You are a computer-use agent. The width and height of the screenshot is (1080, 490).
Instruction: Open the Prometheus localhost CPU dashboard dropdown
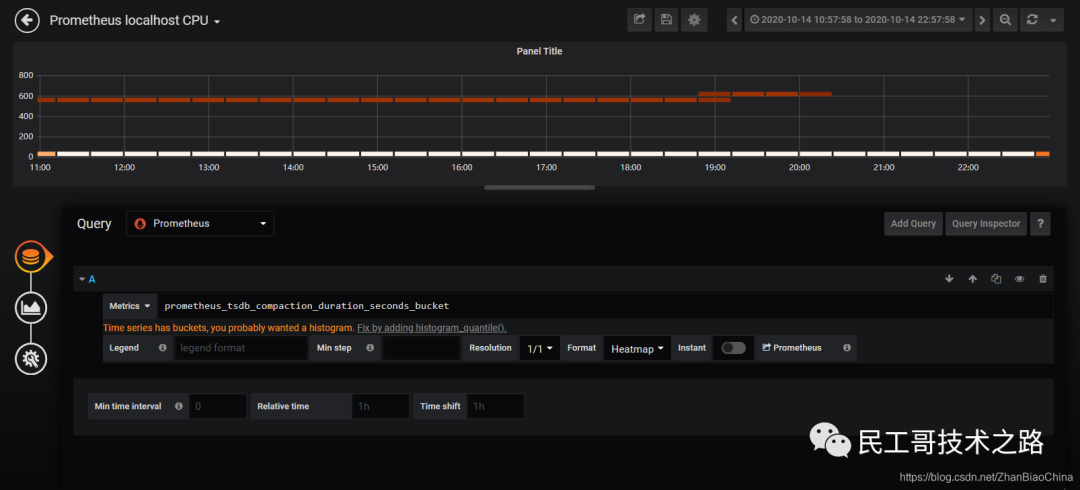(135, 21)
